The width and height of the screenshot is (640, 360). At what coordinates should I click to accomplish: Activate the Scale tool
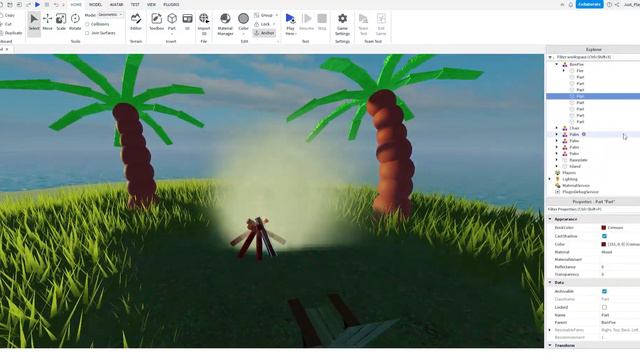pyautogui.click(x=61, y=22)
